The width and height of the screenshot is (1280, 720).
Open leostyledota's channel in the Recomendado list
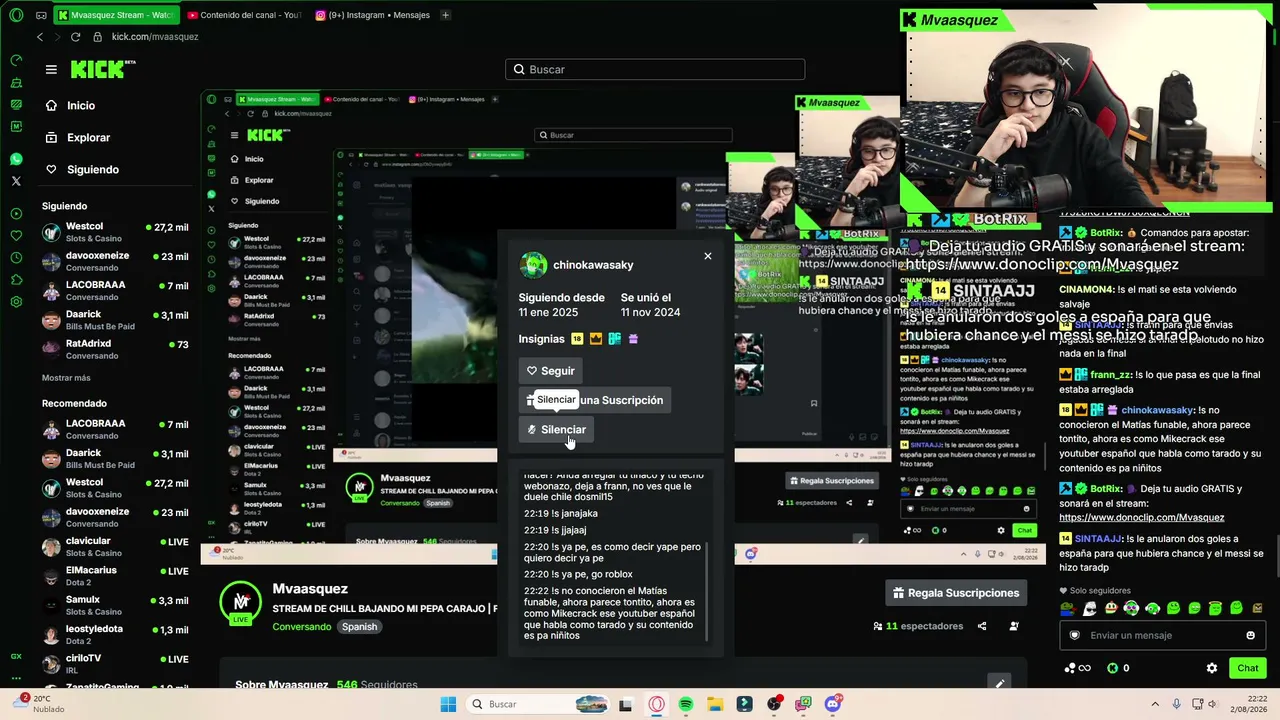[x=115, y=634]
